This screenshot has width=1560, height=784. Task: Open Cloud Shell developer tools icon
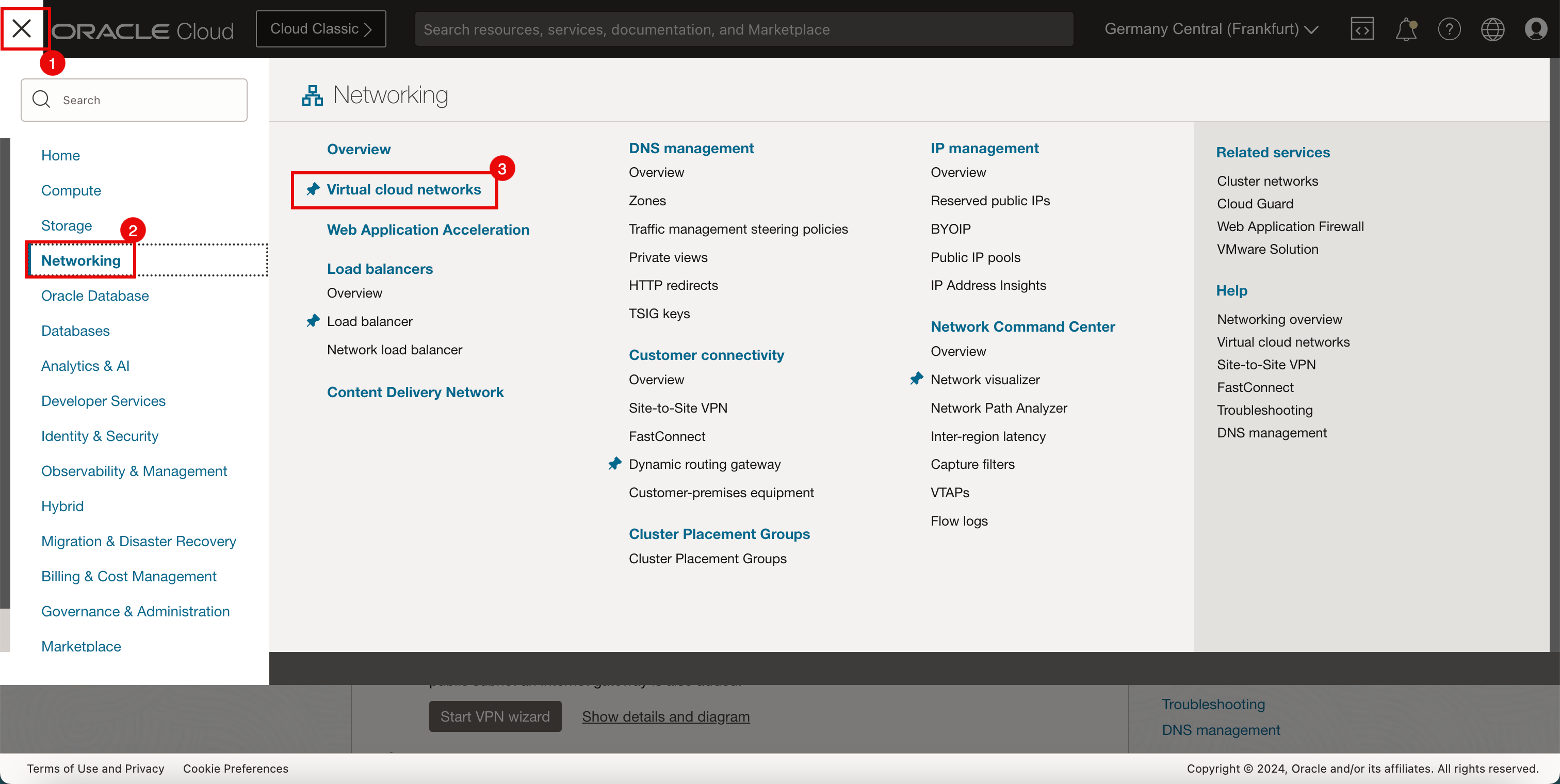(1361, 29)
